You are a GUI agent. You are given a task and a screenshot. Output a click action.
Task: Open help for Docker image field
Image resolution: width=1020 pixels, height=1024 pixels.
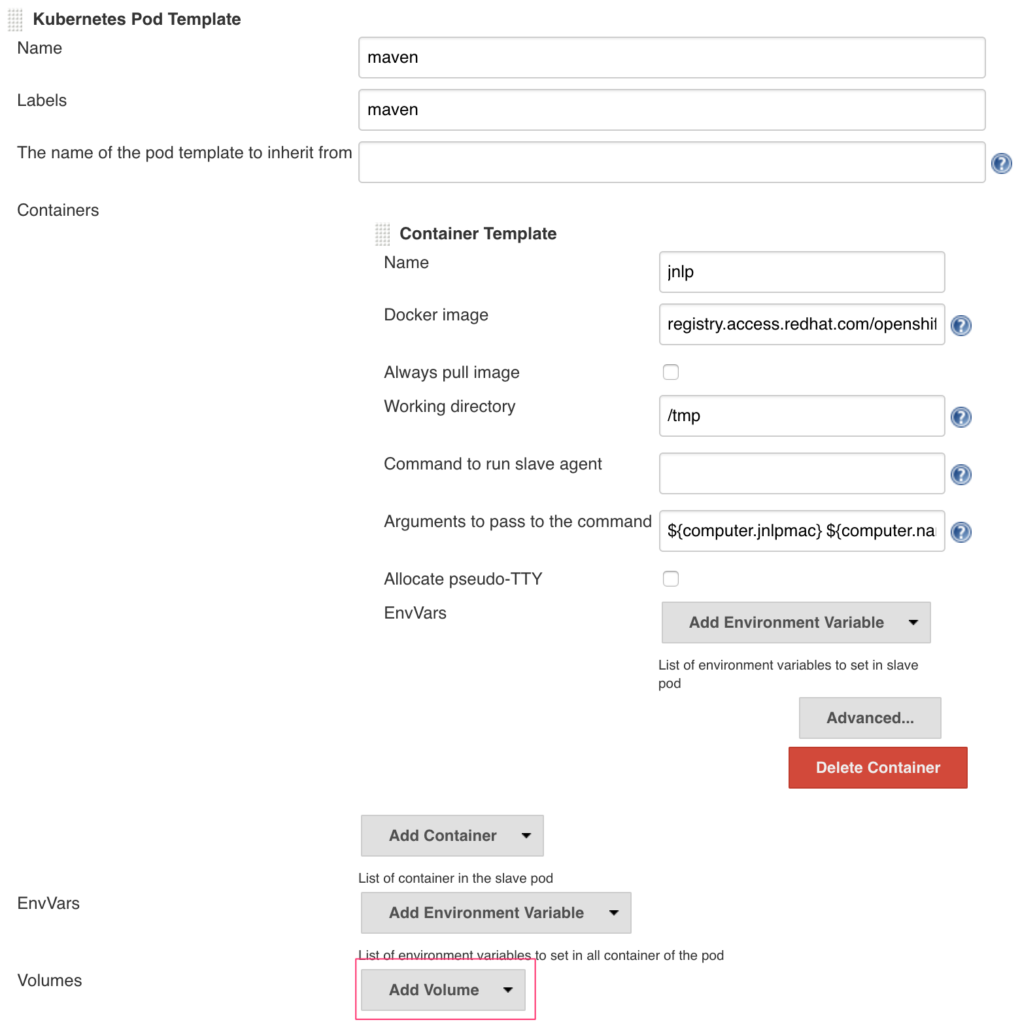961,326
